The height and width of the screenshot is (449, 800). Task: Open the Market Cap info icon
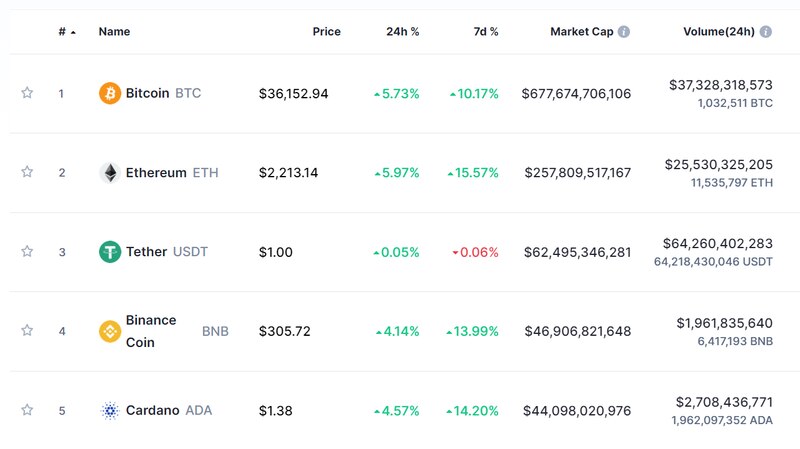point(623,32)
